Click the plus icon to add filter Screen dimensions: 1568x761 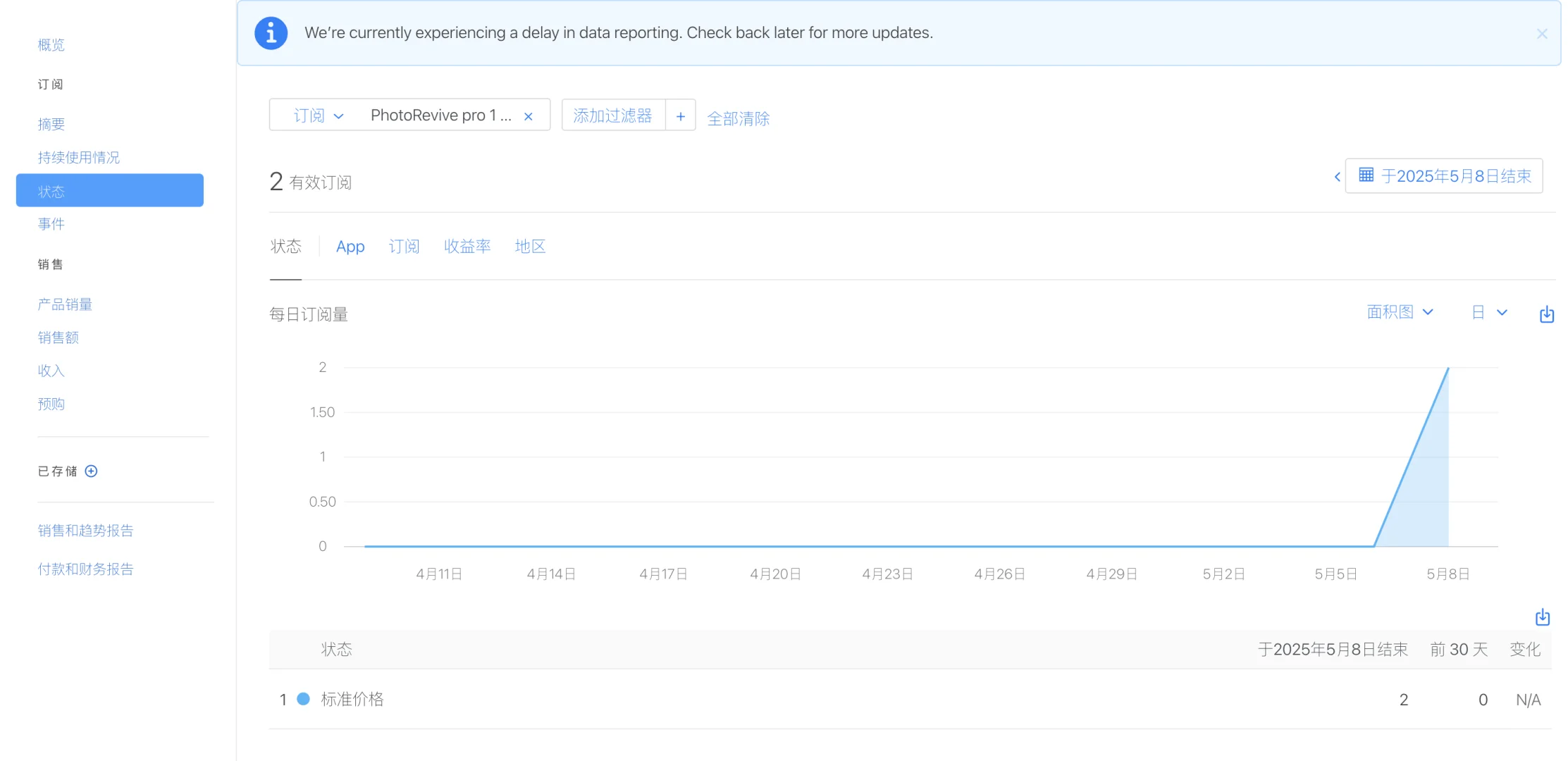click(680, 116)
